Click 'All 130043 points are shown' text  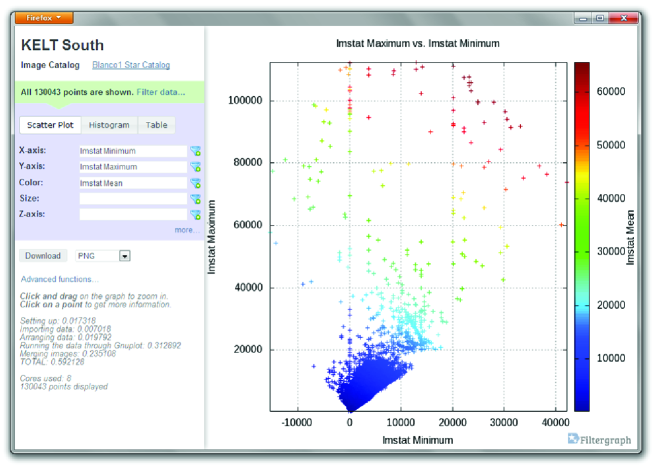tap(77, 92)
